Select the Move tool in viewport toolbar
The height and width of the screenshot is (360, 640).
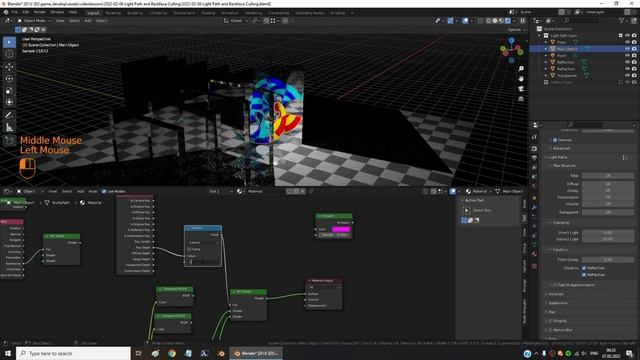click(9, 67)
